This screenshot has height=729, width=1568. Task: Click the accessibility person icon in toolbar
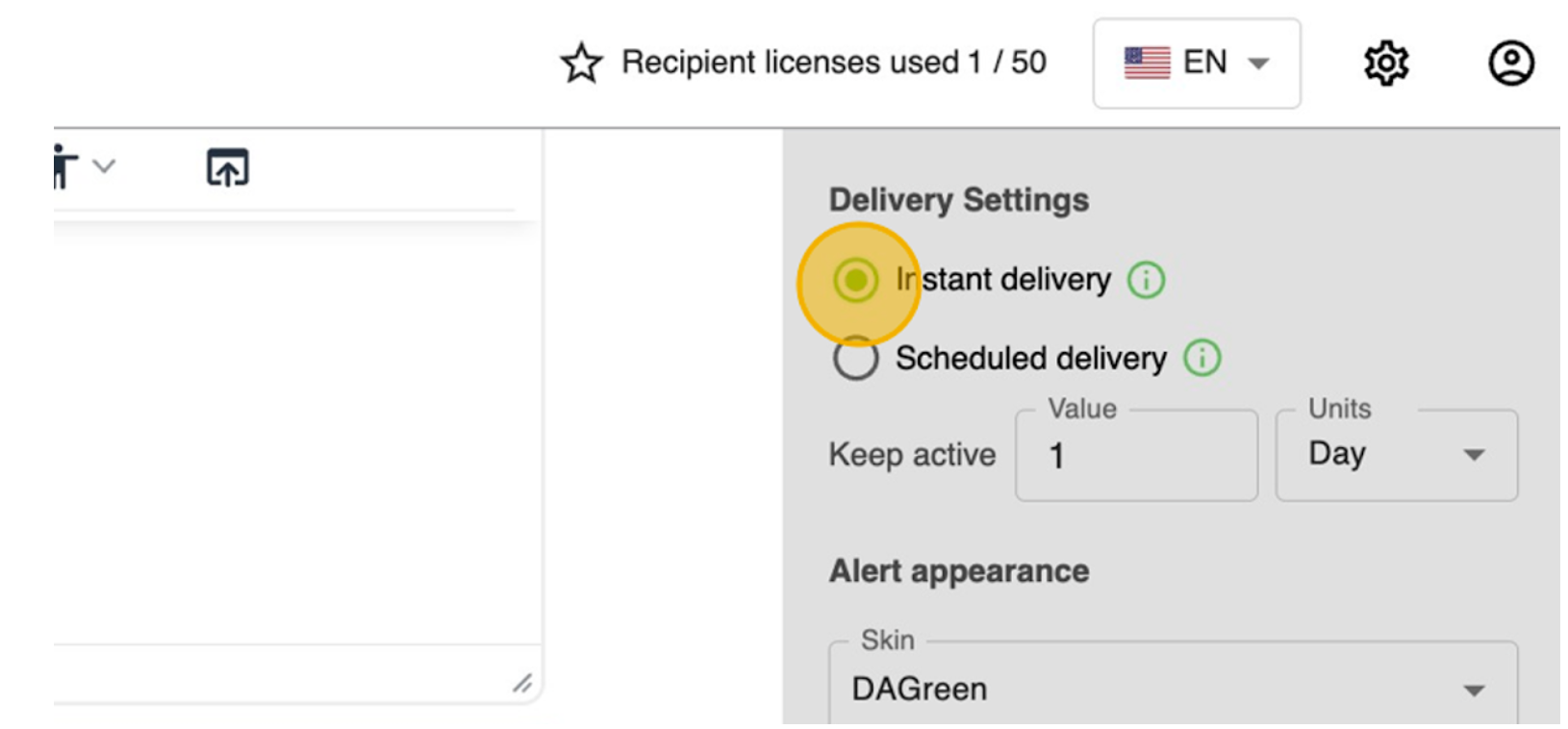pos(63,167)
